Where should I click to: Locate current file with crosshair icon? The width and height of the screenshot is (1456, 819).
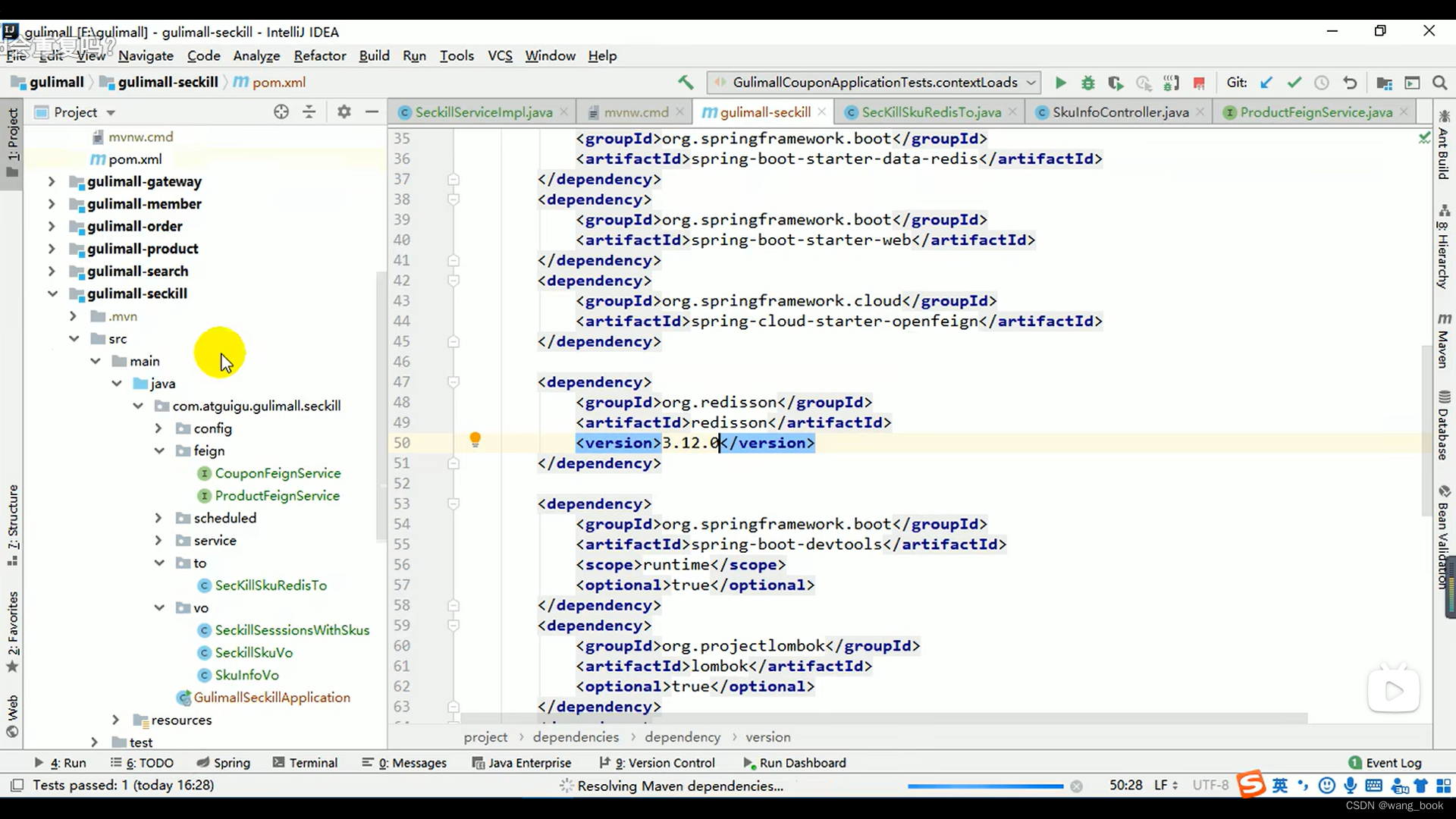(x=281, y=112)
